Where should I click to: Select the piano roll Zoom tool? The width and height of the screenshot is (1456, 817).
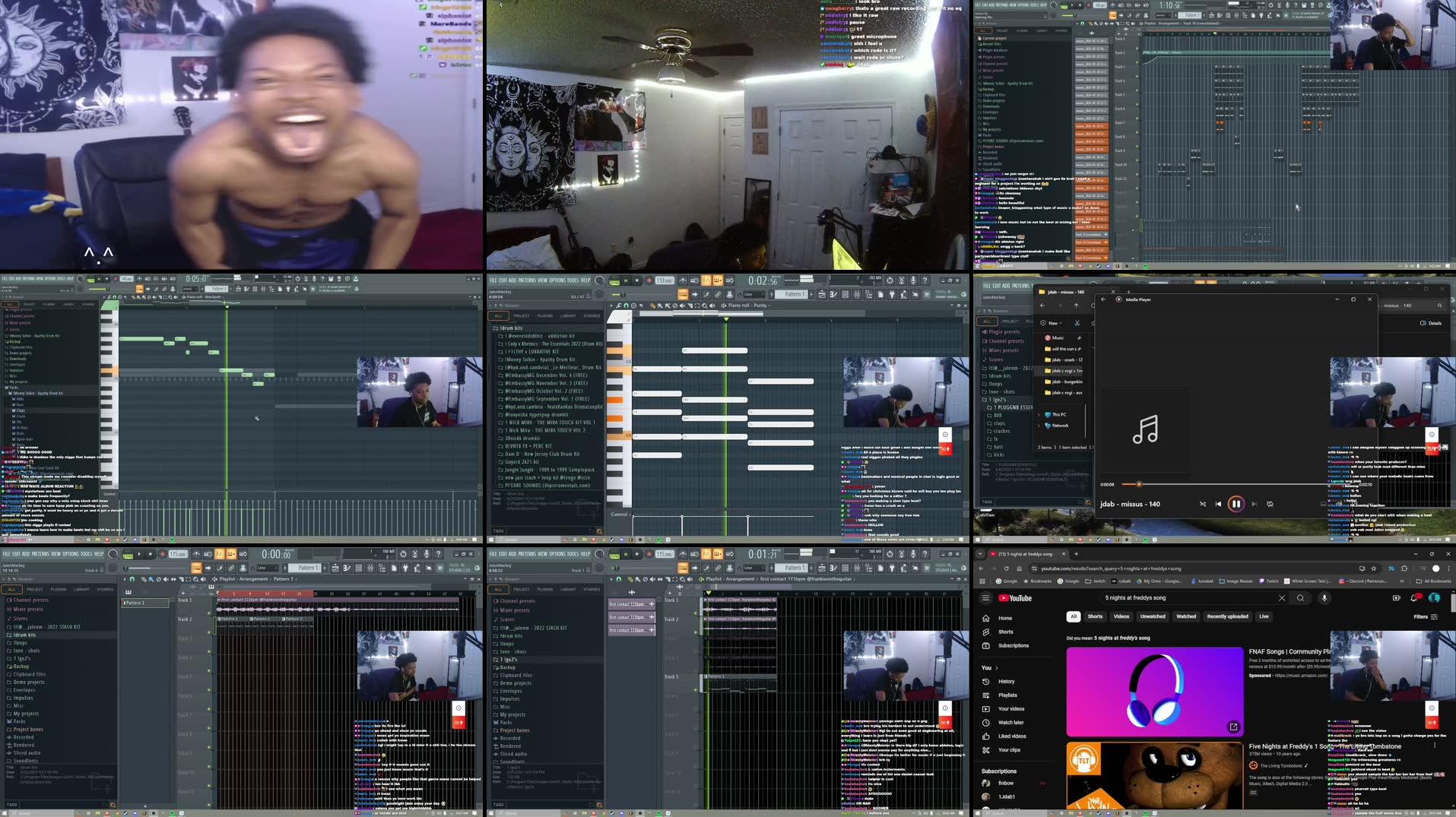(x=704, y=306)
